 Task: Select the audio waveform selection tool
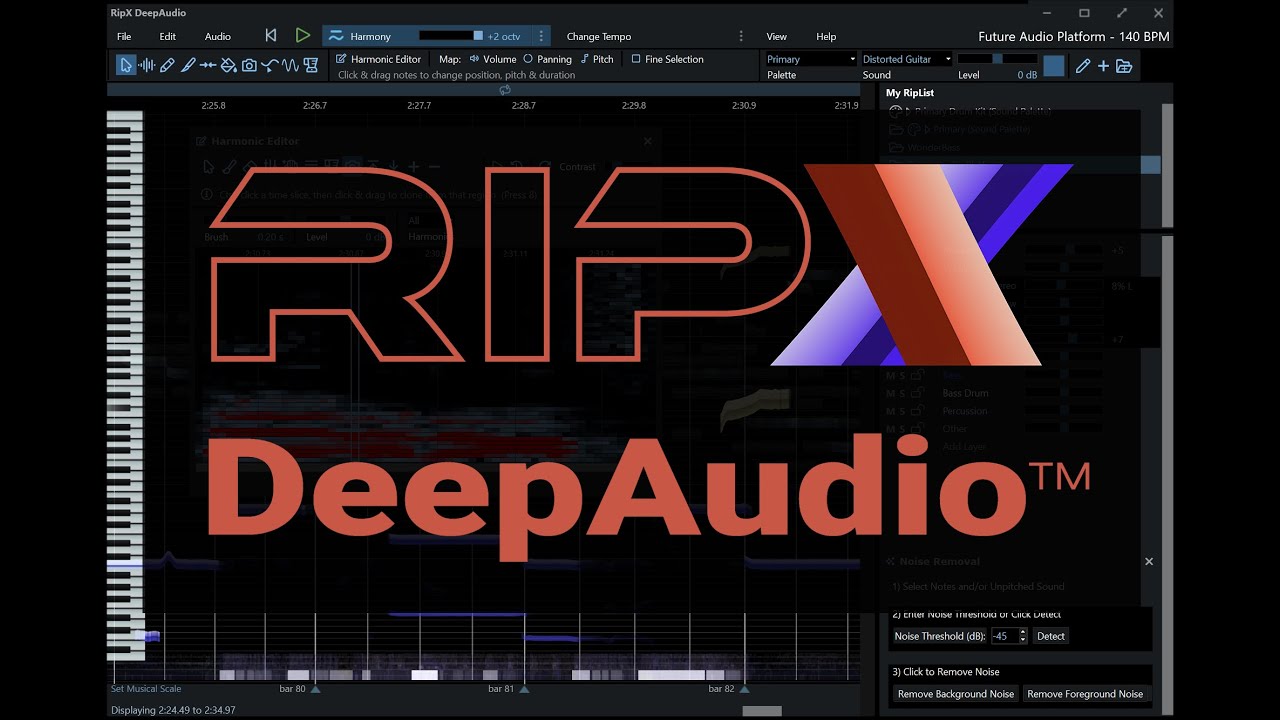(x=147, y=63)
